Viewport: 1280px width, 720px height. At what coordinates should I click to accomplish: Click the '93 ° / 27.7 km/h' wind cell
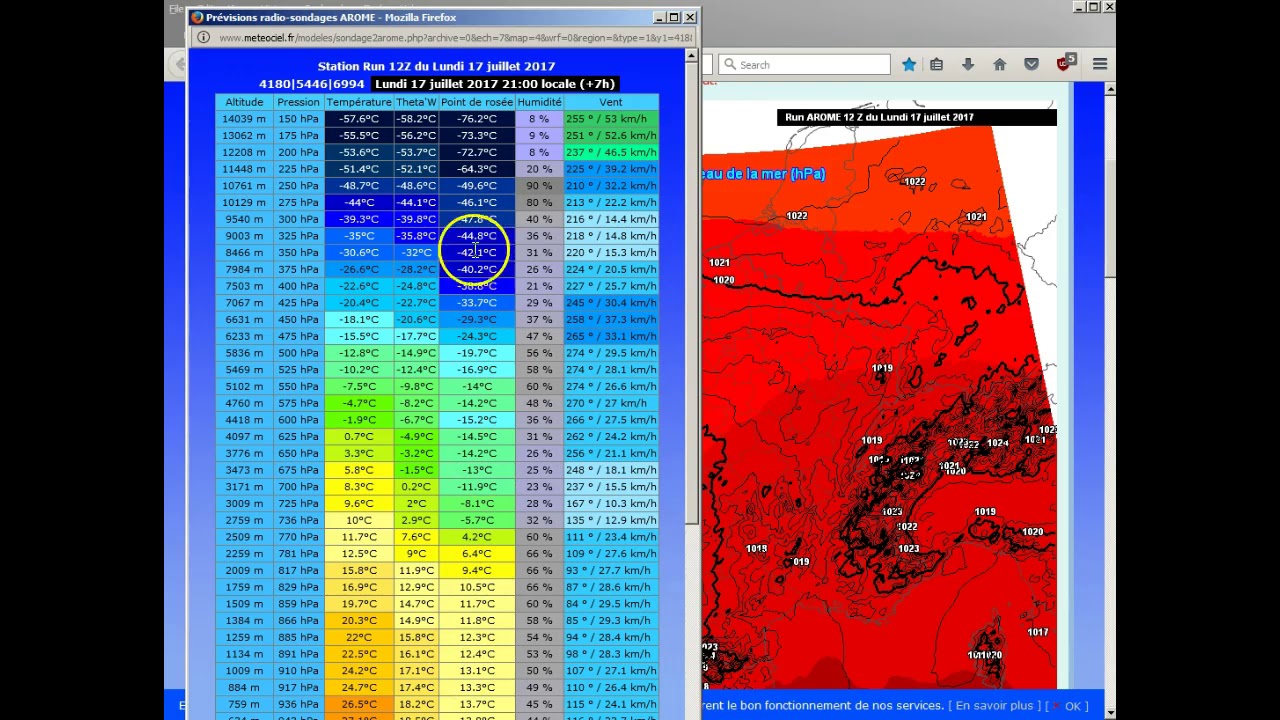pyautogui.click(x=611, y=570)
